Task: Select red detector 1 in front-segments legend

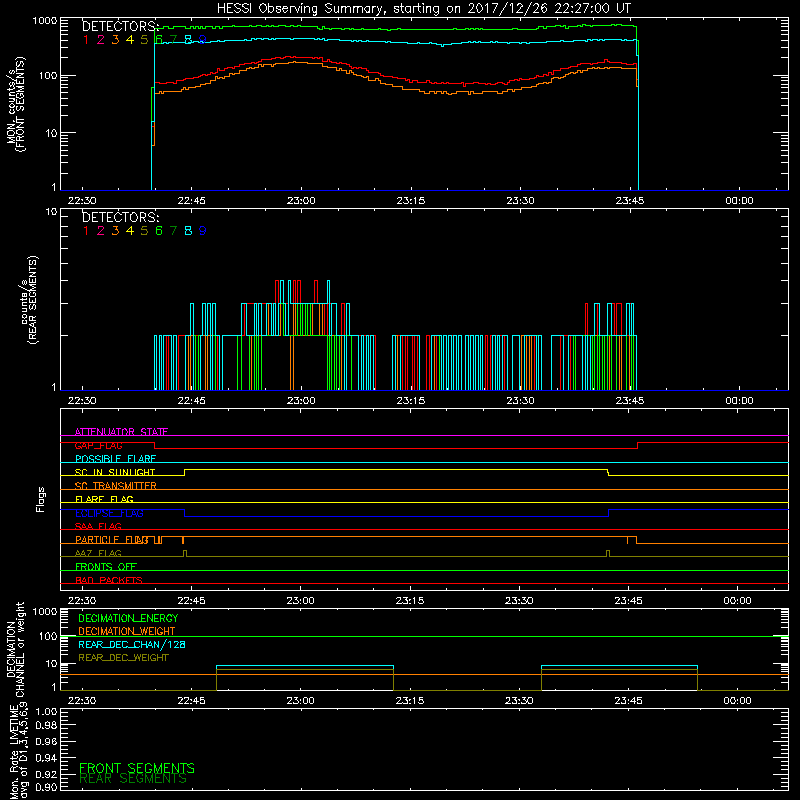Action: tap(86, 39)
